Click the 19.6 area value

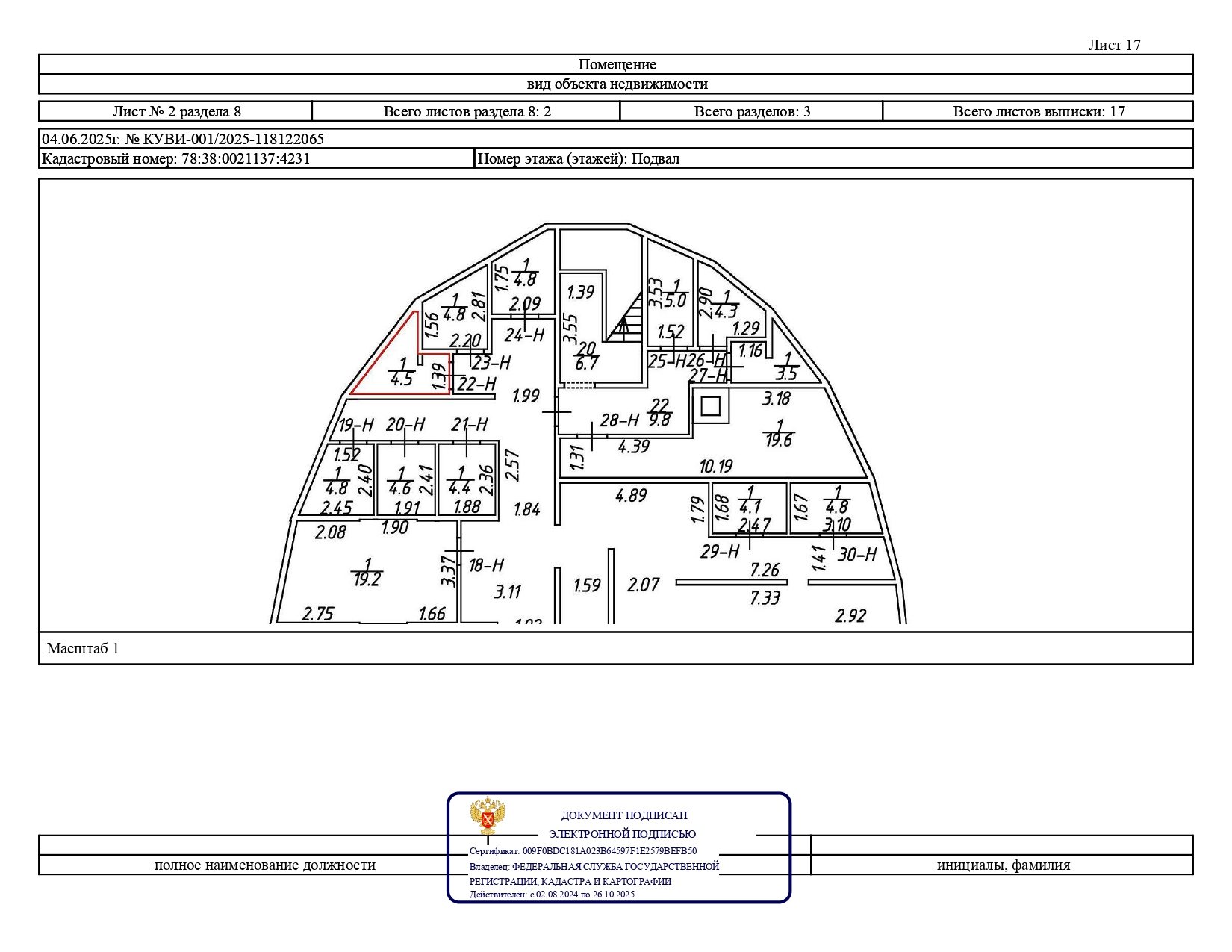click(x=779, y=441)
